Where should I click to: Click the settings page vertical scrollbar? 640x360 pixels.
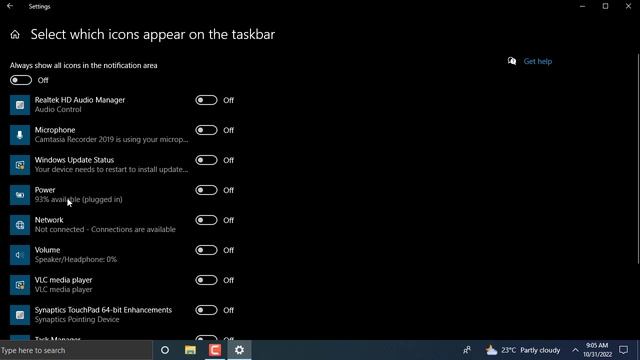(x=638, y=159)
